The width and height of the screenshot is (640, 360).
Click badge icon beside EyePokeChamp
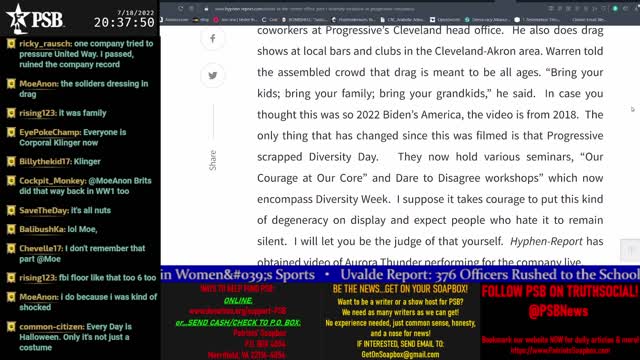[11, 133]
